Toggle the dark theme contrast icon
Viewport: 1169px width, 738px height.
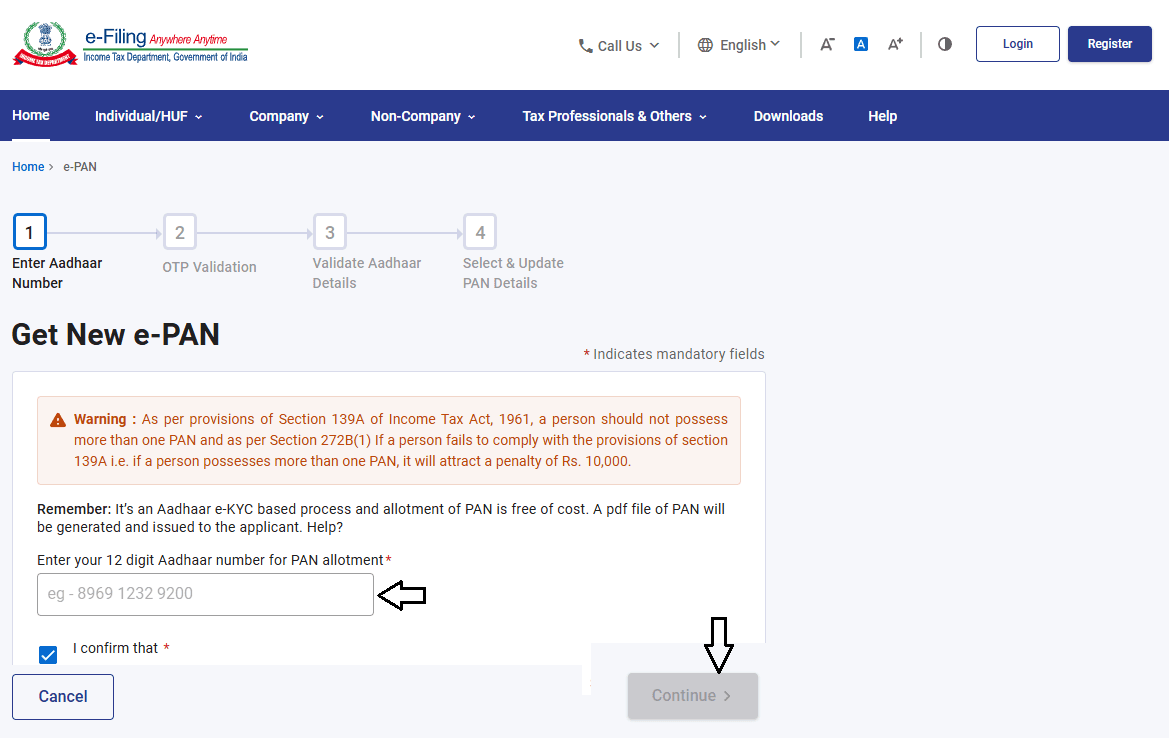click(x=944, y=44)
